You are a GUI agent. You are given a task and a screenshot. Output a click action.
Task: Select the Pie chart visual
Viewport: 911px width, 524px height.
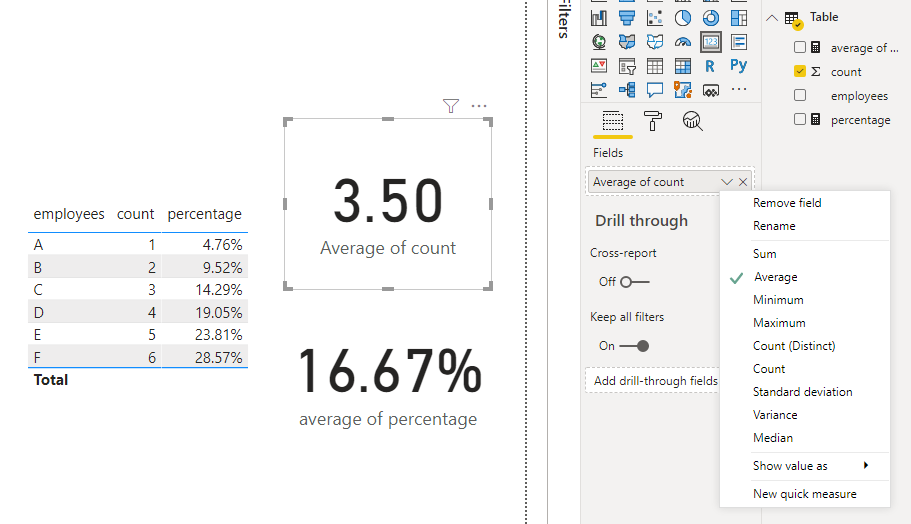point(683,18)
